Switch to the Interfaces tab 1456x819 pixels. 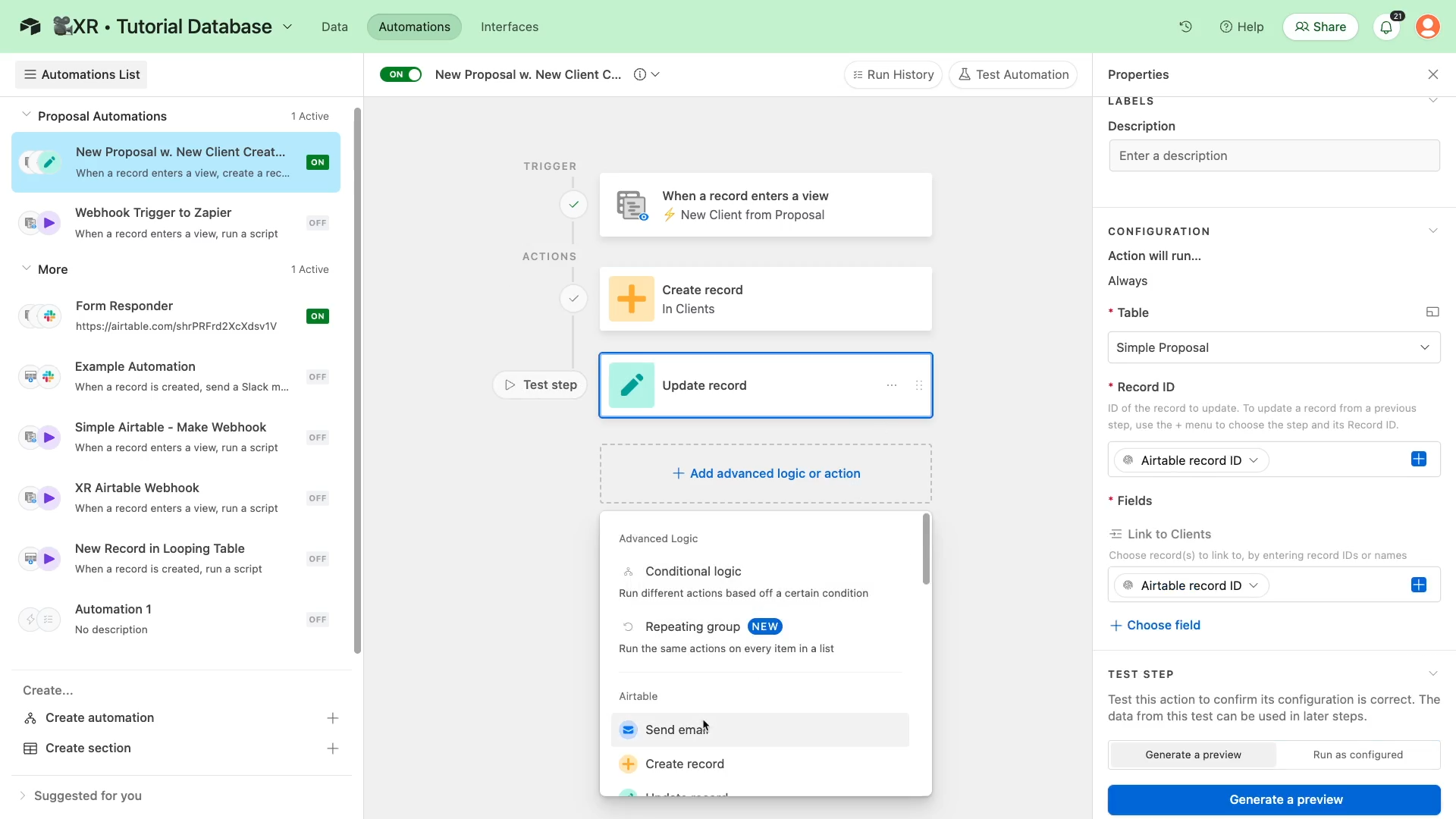coord(510,27)
